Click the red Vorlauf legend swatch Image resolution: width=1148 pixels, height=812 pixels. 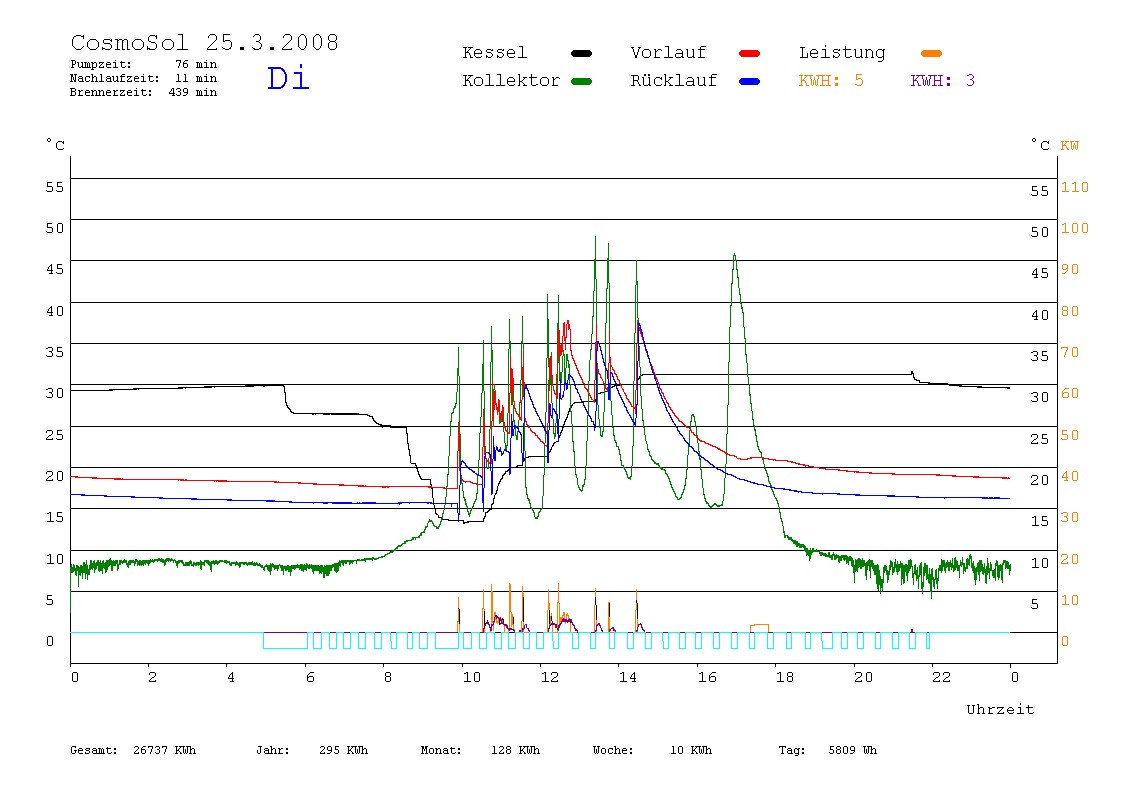750,53
